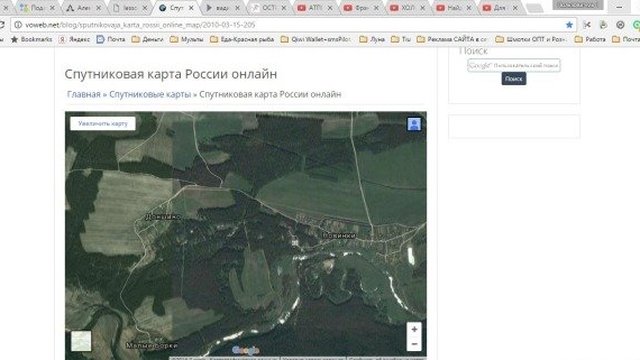Switch to the 'вид' tab
This screenshot has height=360, width=640.
[222, 8]
